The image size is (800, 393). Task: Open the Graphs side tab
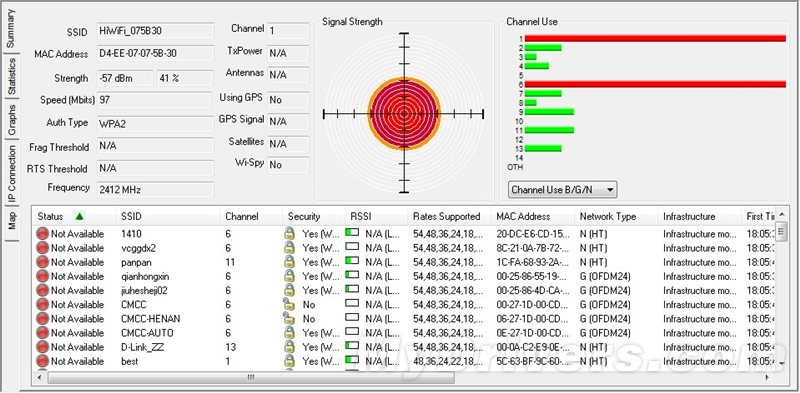coord(11,120)
